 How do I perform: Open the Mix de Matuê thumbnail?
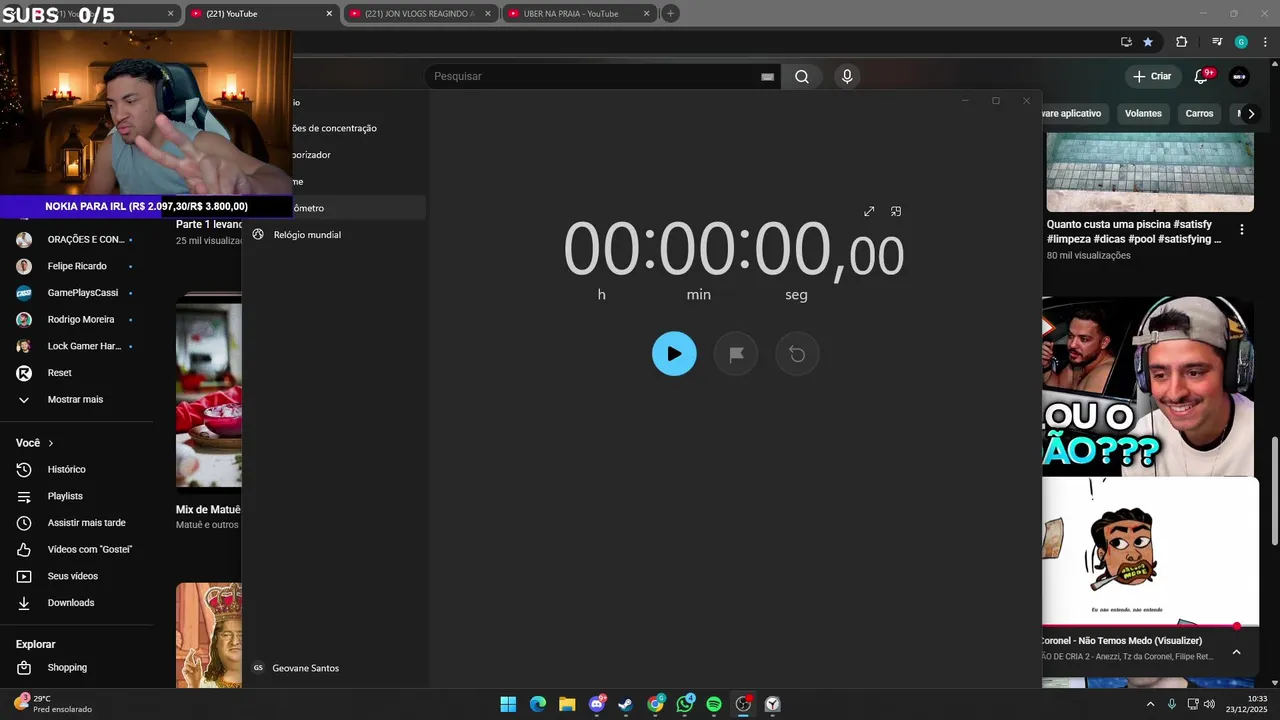coord(209,394)
